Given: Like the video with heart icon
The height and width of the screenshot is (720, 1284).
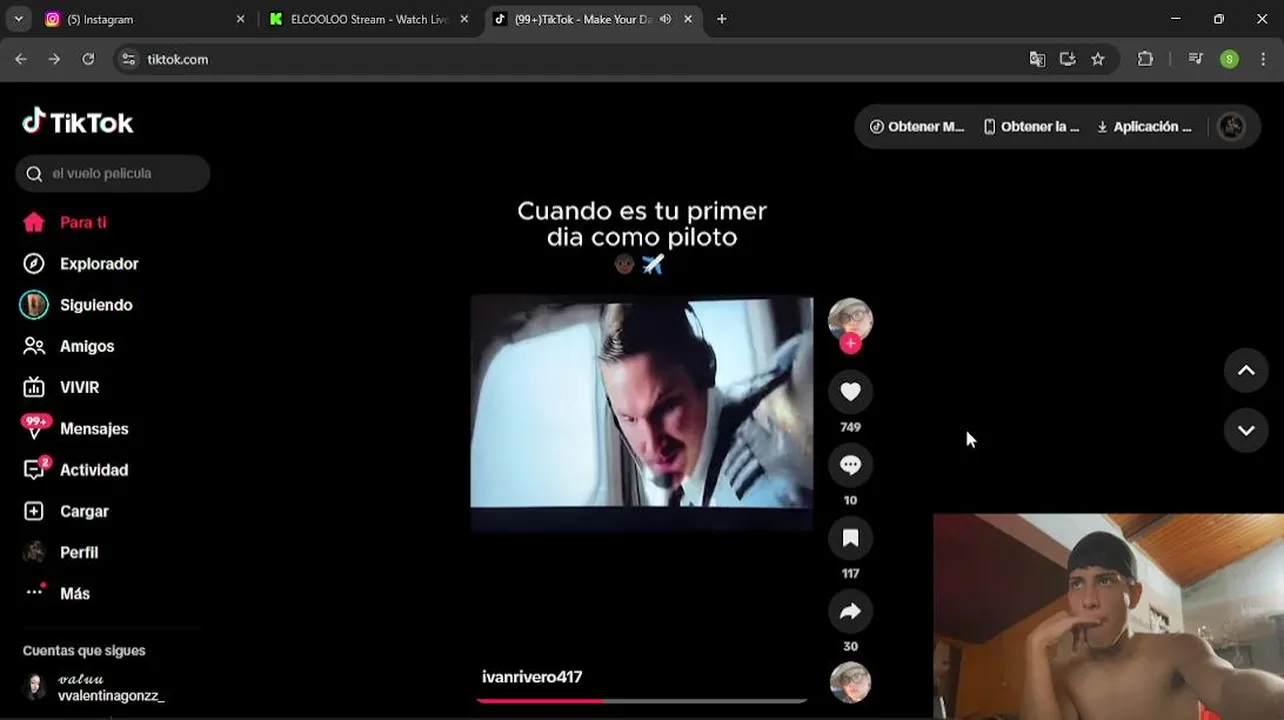Looking at the screenshot, I should [850, 392].
